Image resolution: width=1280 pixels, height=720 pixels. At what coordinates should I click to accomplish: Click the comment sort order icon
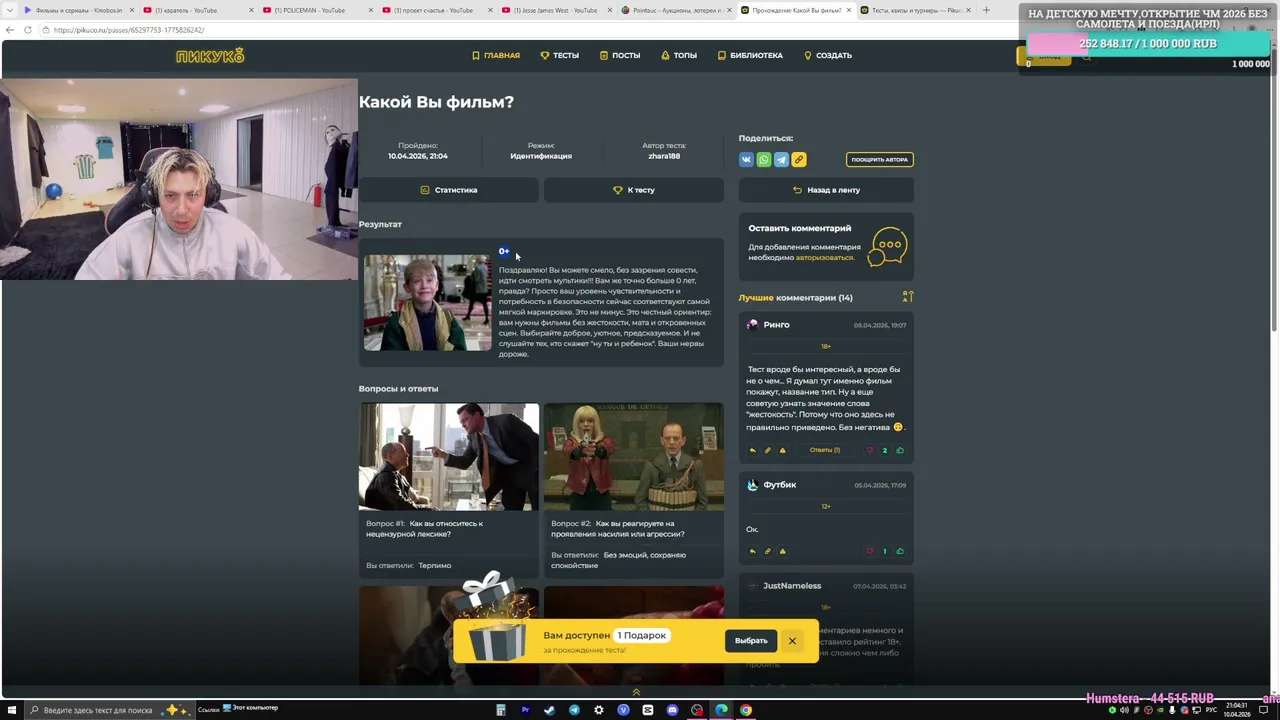pyautogui.click(x=908, y=297)
